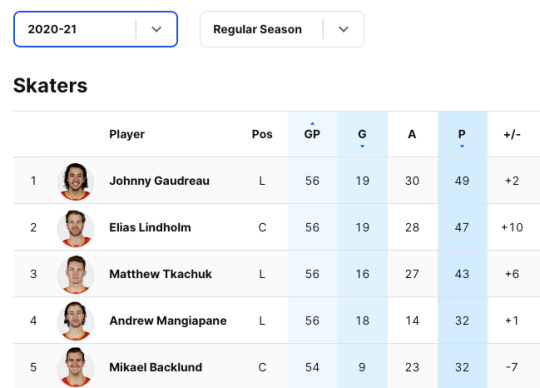The image size is (540, 388).
Task: Click the Player column header
Action: (127, 134)
